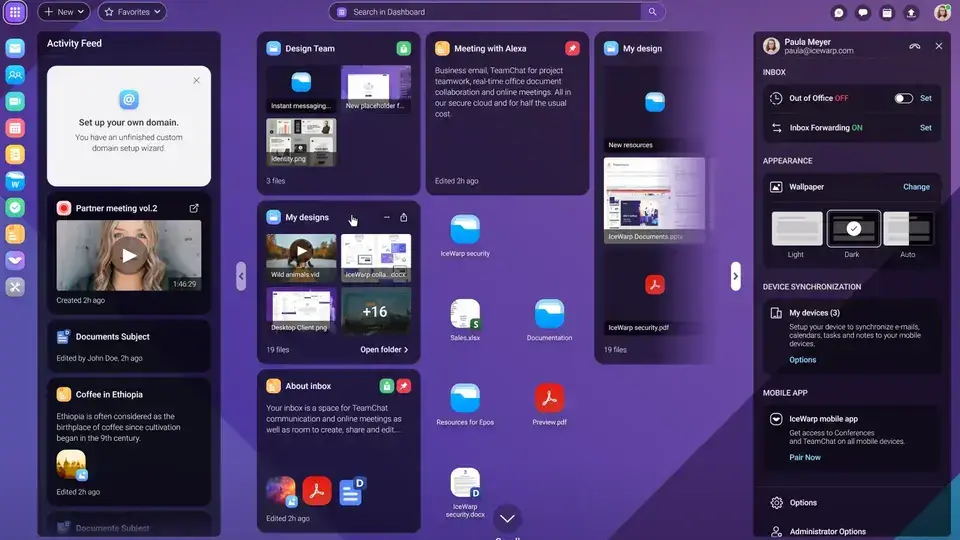Open Desktop Client.png thumbnail
This screenshot has width=960, height=540.
(x=301, y=310)
